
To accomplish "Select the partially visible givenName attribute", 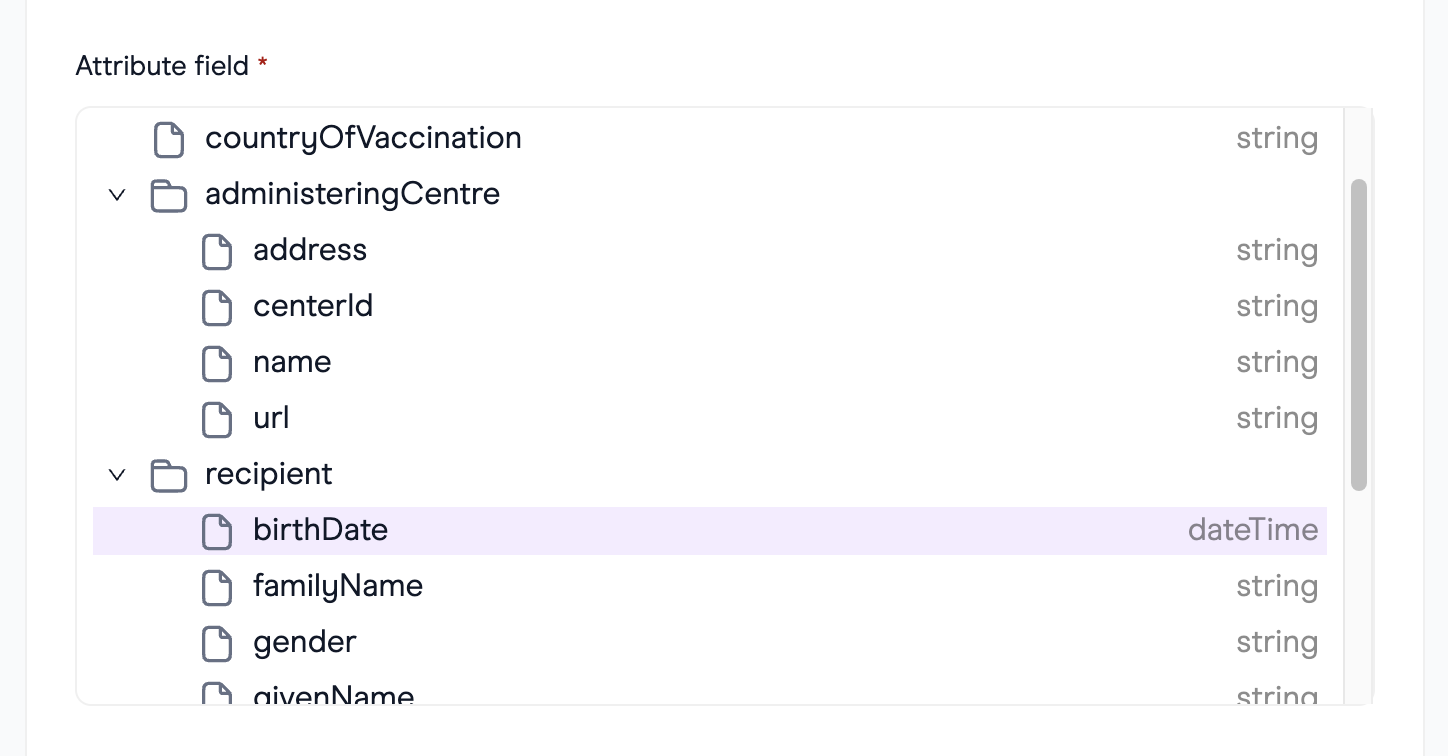I will coord(710,691).
